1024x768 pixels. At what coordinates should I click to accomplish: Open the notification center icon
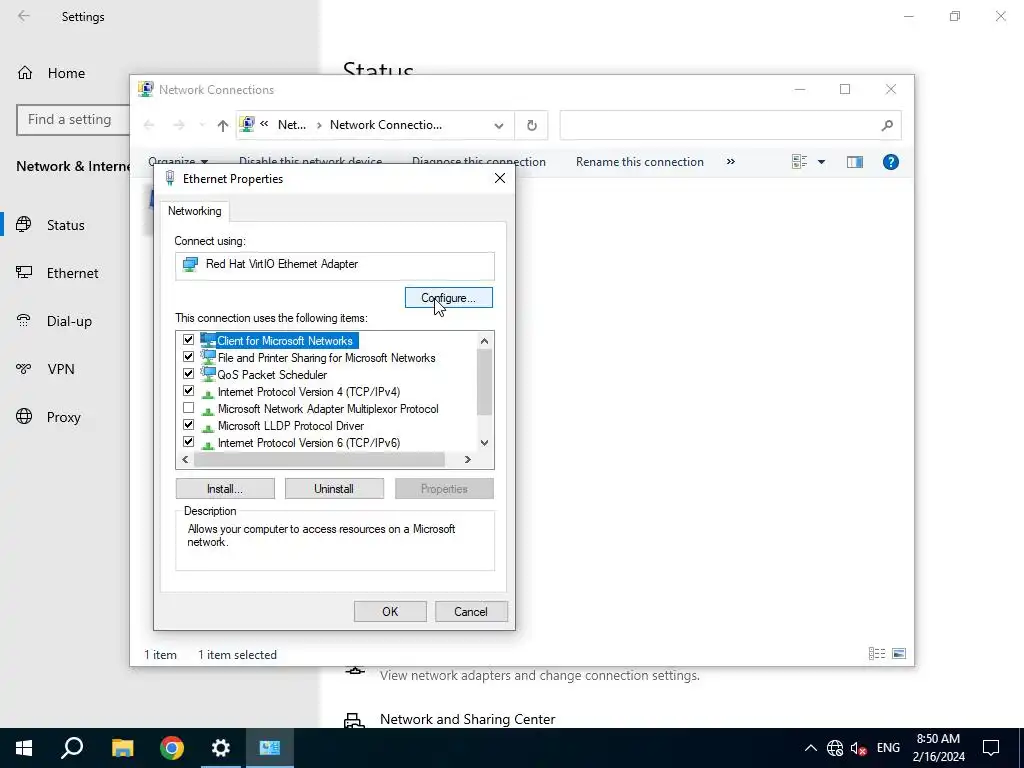point(991,748)
